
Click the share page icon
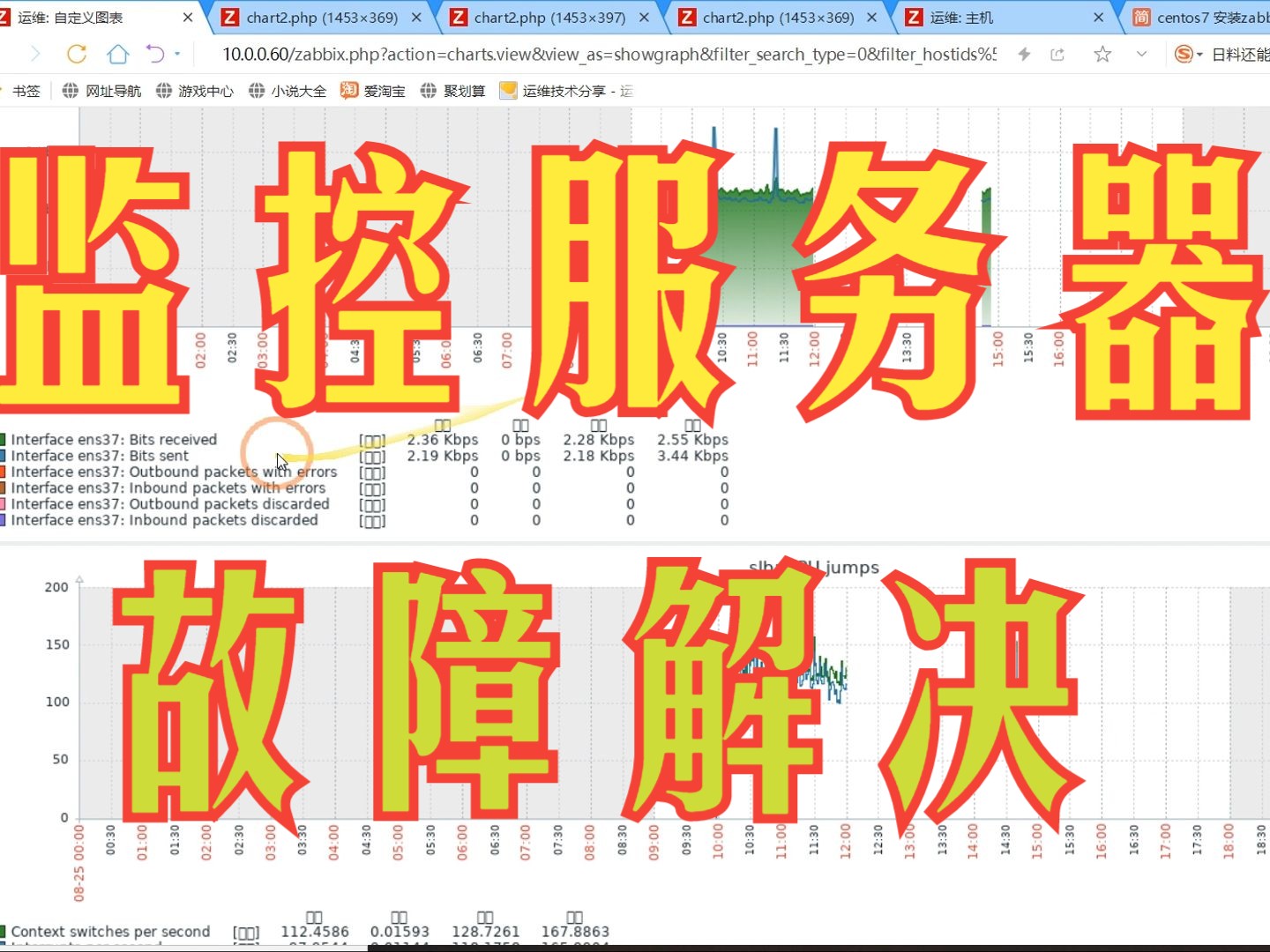[1057, 54]
